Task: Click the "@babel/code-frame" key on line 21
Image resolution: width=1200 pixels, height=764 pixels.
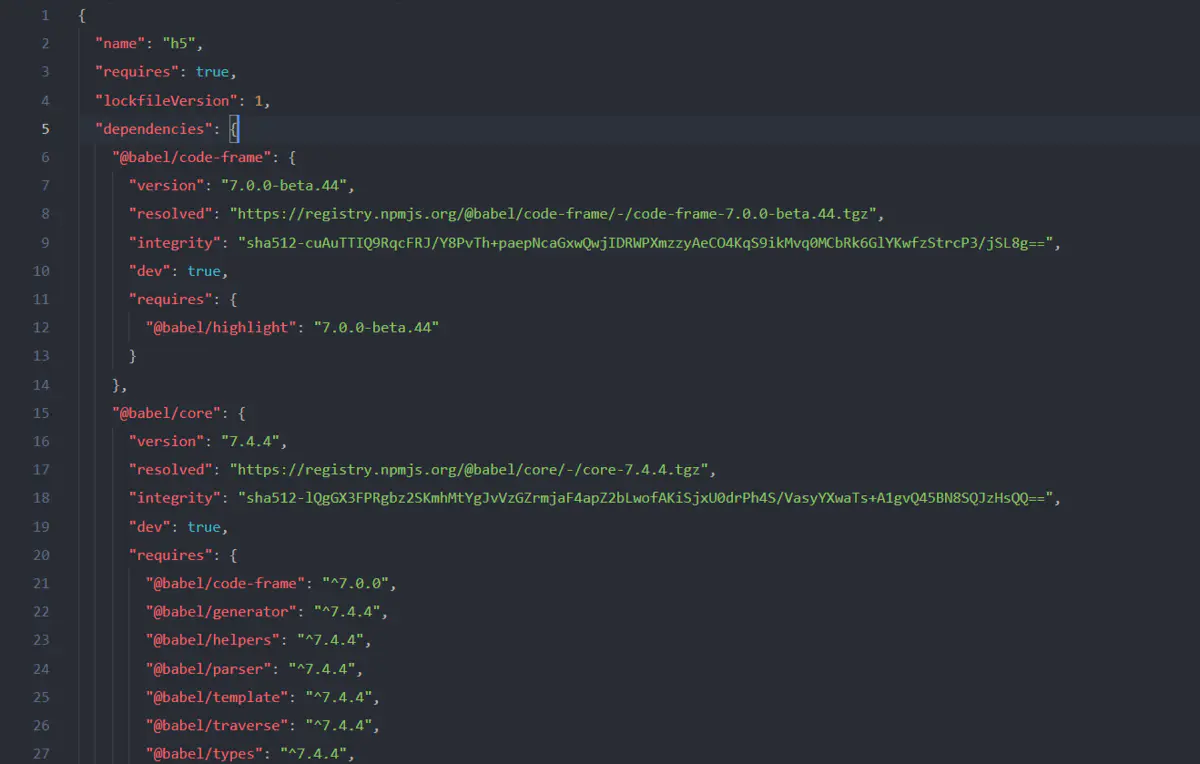Action: tap(225, 583)
